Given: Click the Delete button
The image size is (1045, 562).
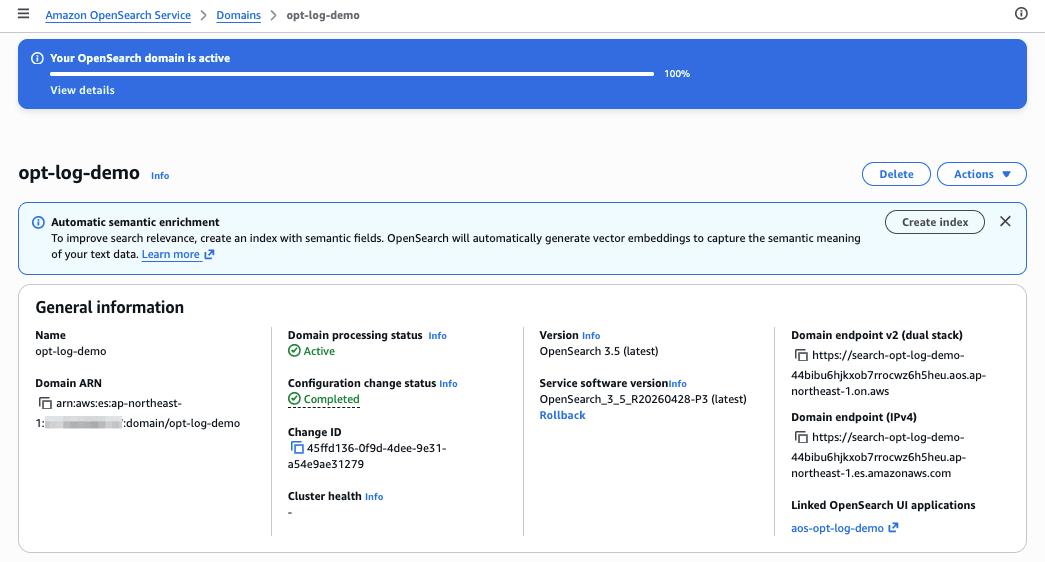Looking at the screenshot, I should 896,174.
